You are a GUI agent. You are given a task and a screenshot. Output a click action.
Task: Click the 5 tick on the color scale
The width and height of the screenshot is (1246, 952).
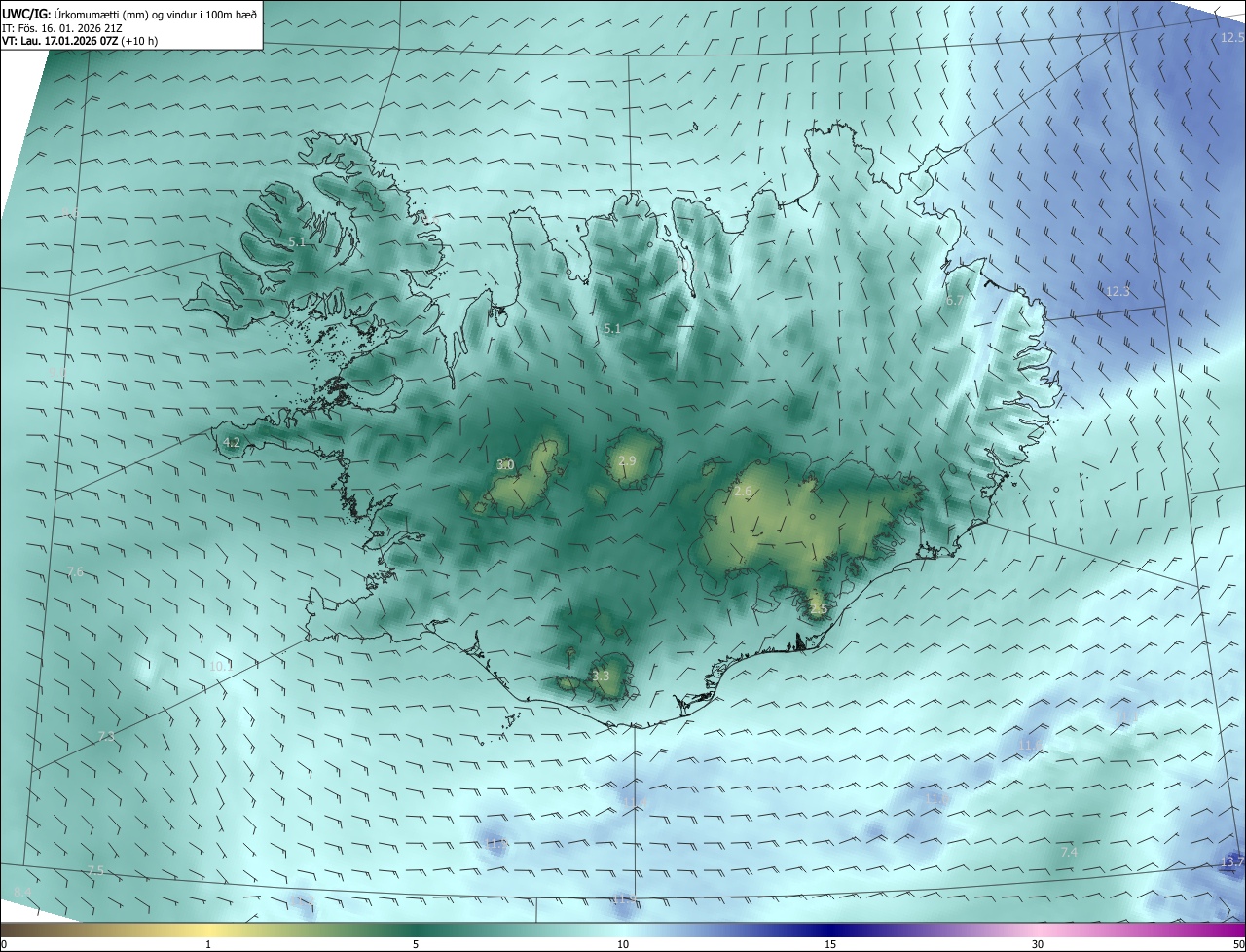[416, 944]
